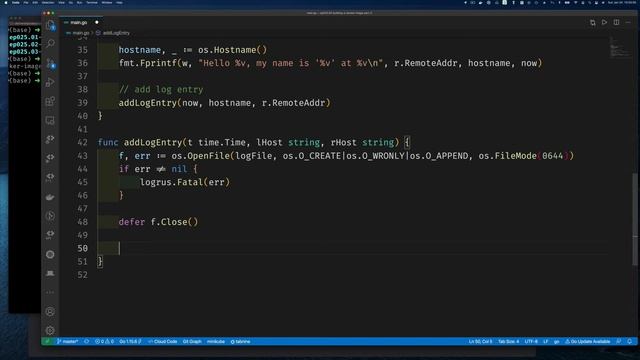Click the addLogEntry call on line 39
The width and height of the screenshot is (640, 360).
pyautogui.click(x=224, y=103)
